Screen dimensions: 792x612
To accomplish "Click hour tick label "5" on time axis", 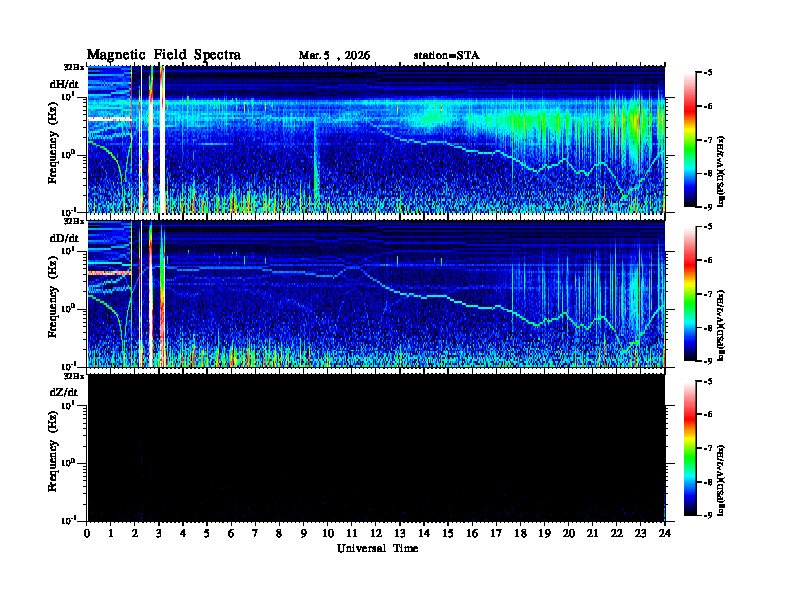I will point(207,534).
